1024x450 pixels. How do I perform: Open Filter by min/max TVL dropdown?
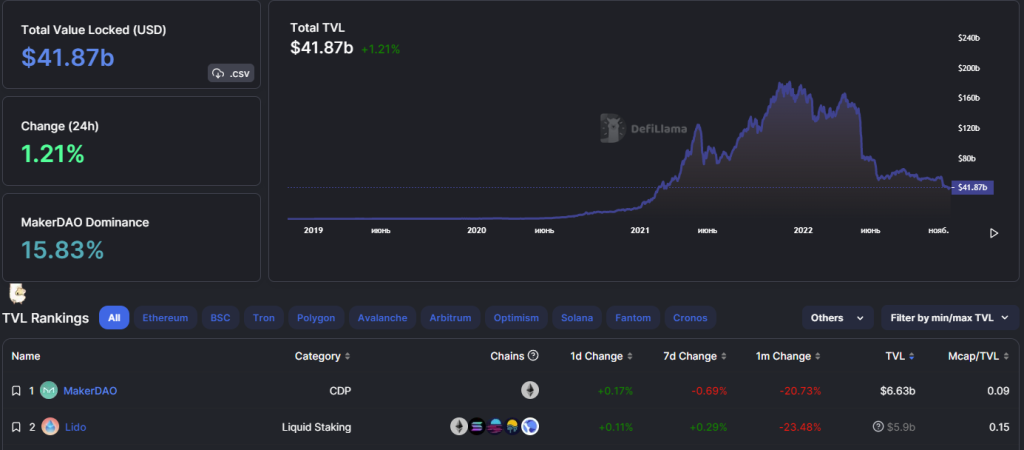(950, 318)
